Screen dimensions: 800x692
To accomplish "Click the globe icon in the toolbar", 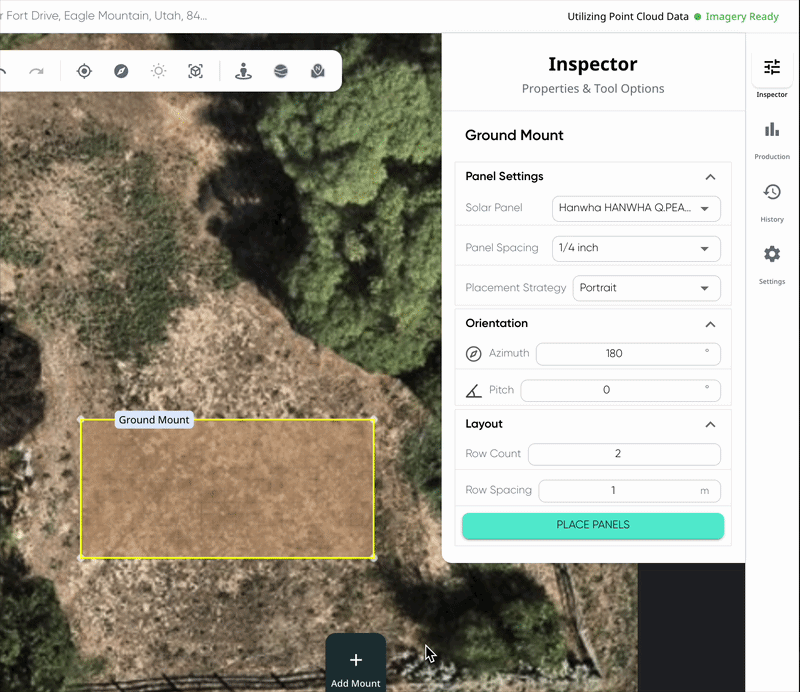I will (280, 71).
